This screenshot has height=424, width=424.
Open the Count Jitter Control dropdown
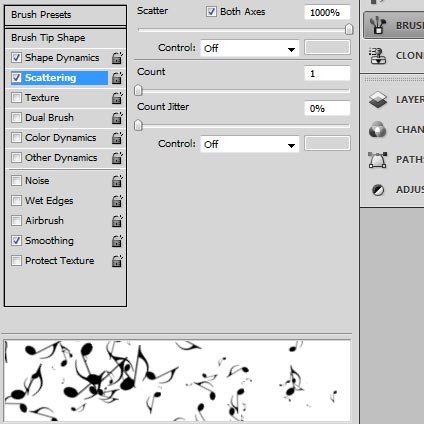pos(250,145)
